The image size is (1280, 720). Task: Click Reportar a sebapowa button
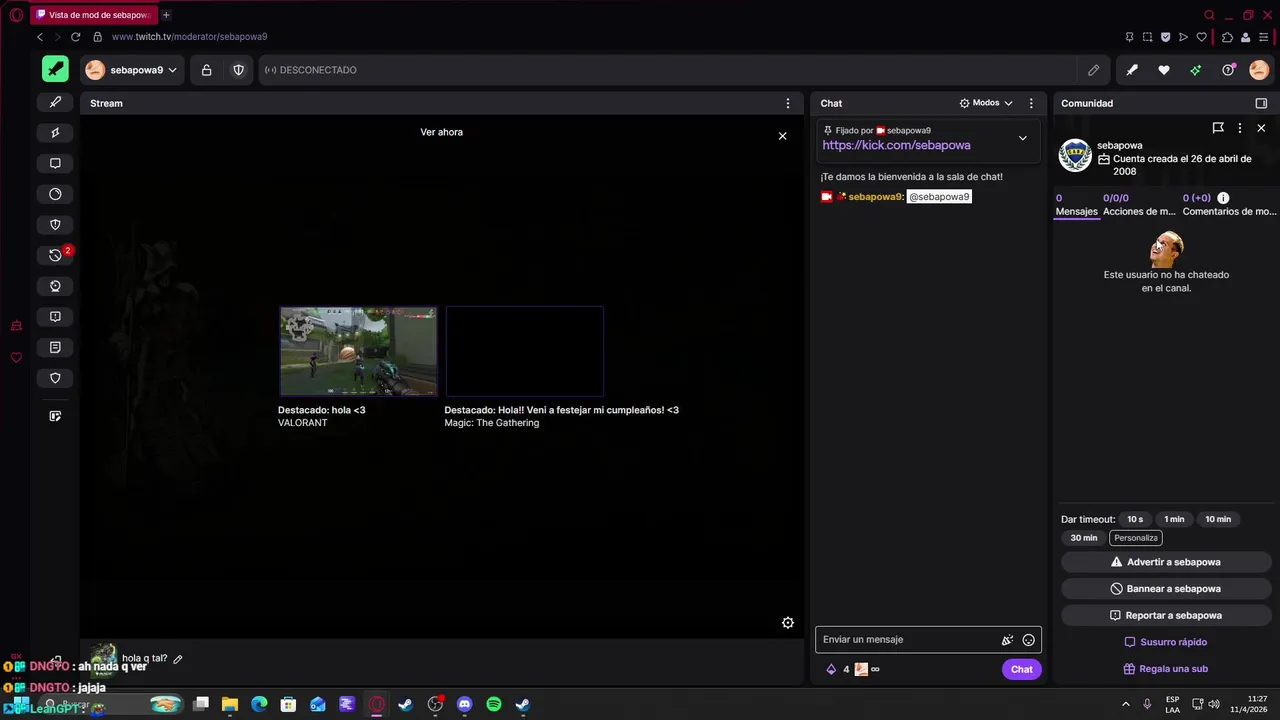tap(1166, 615)
